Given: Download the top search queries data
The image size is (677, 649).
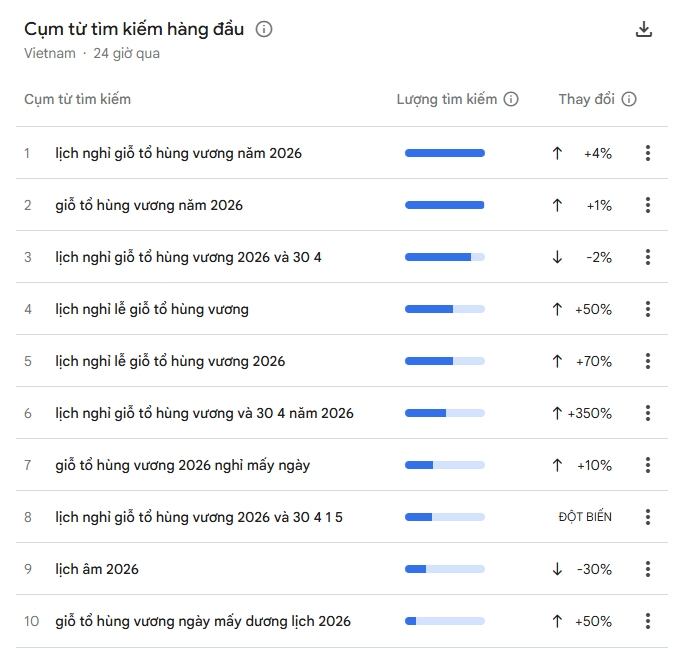Looking at the screenshot, I should 644,30.
